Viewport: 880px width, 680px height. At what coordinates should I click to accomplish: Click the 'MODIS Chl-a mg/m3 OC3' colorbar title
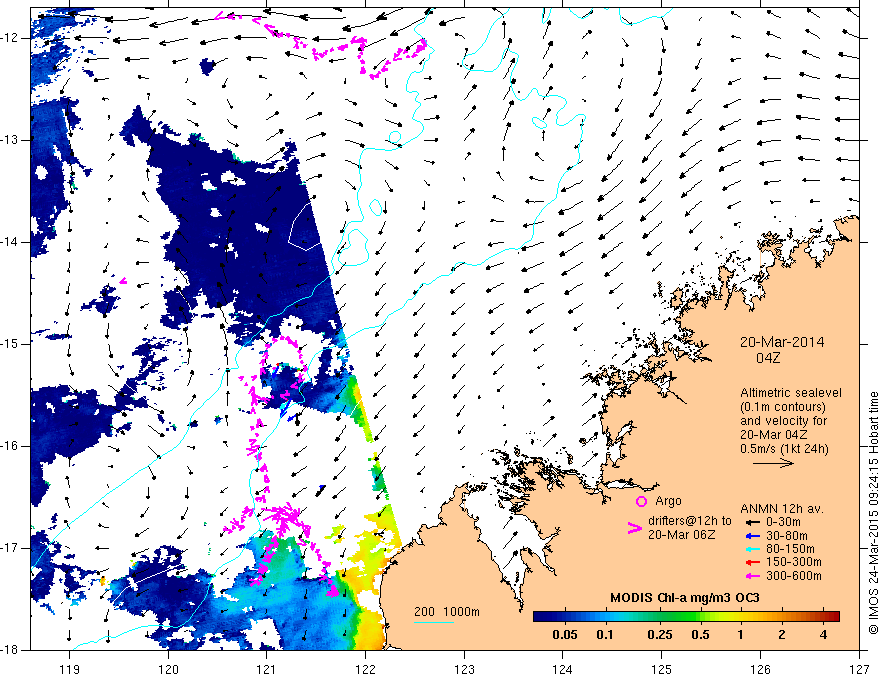[685, 598]
